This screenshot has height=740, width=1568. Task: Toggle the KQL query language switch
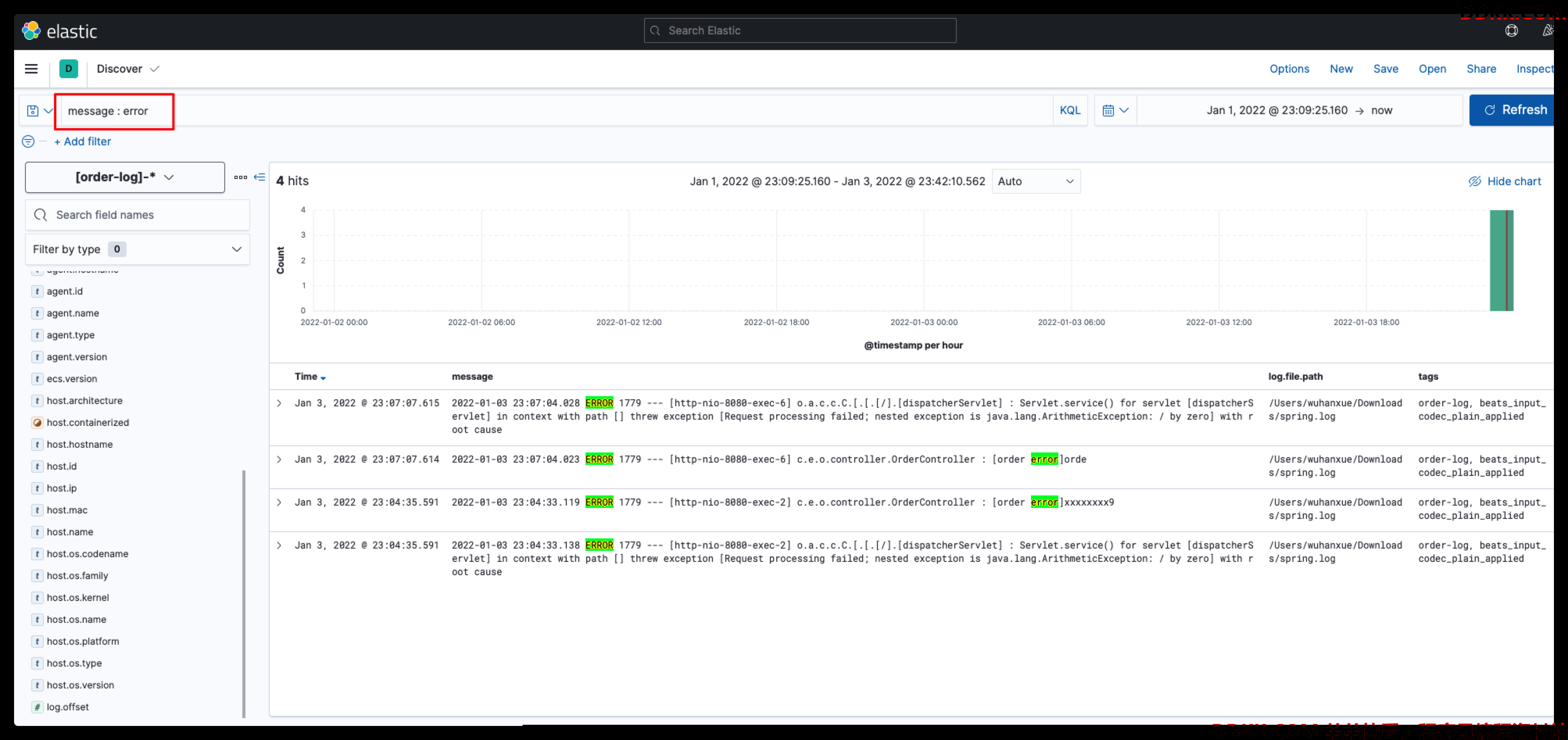pos(1069,110)
